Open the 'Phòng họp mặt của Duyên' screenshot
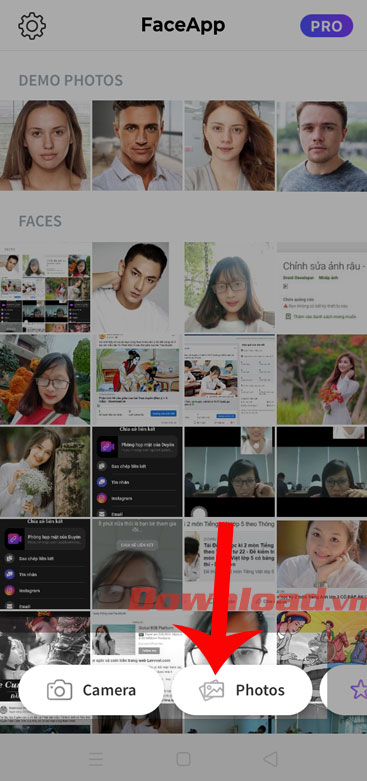 [137, 472]
